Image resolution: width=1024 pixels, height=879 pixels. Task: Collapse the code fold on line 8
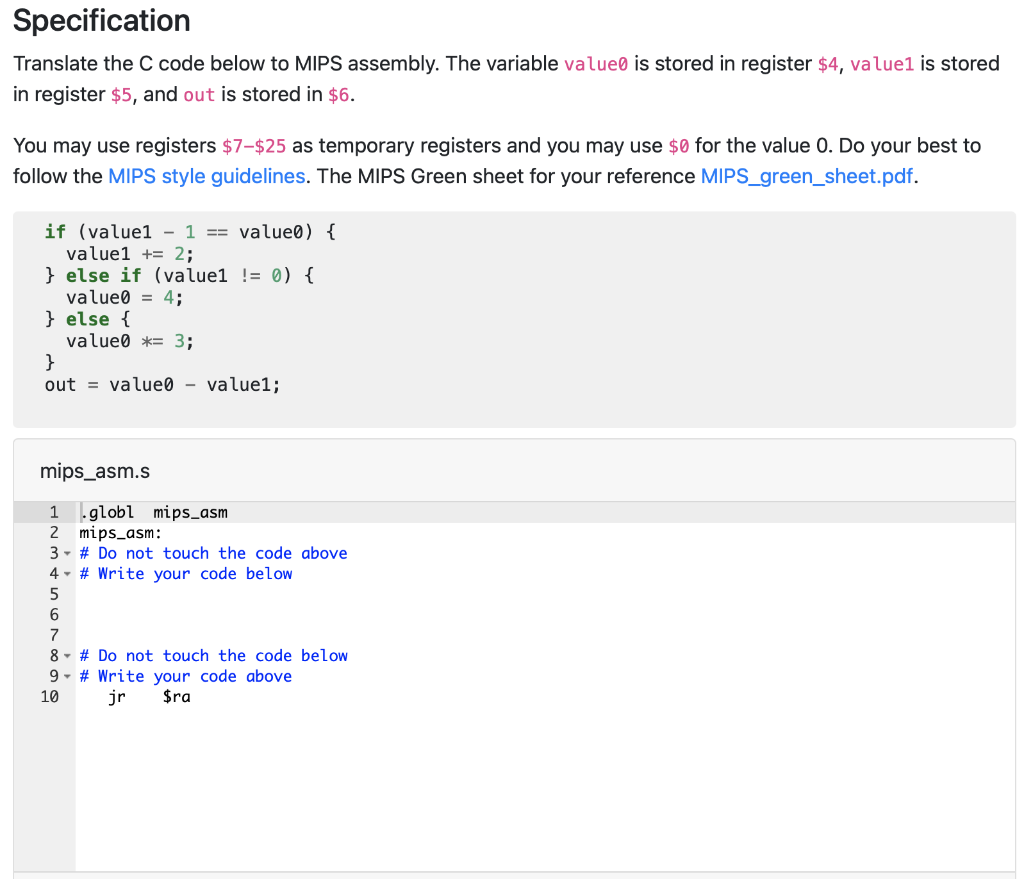coord(67,655)
